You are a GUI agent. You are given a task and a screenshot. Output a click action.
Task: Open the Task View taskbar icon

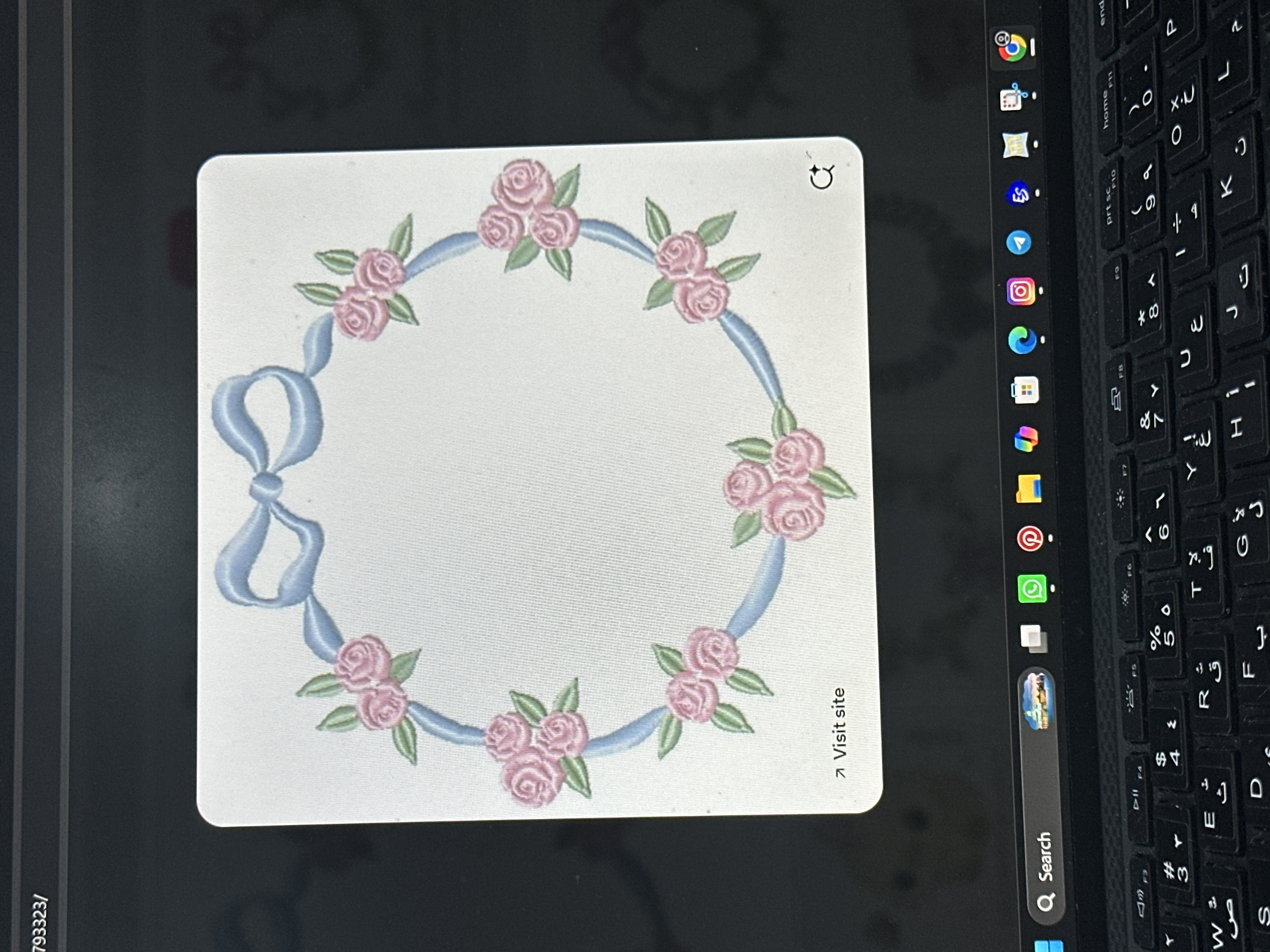(1033, 639)
